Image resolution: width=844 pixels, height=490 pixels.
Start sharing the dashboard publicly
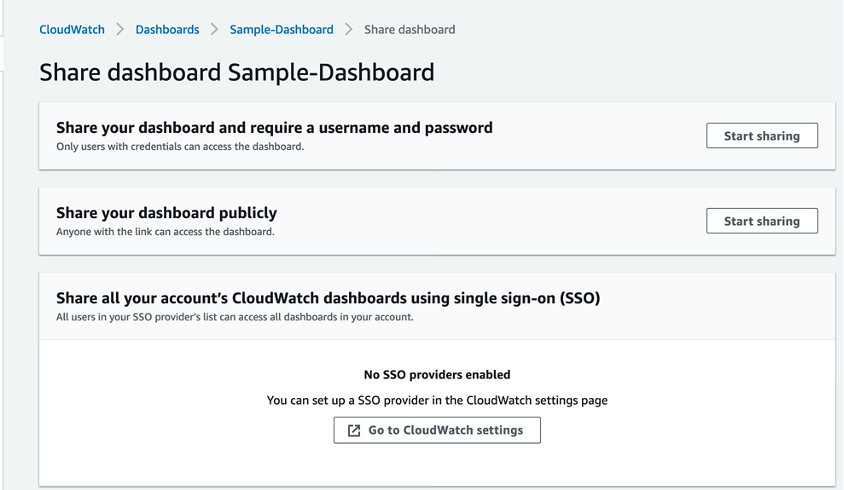click(x=762, y=221)
